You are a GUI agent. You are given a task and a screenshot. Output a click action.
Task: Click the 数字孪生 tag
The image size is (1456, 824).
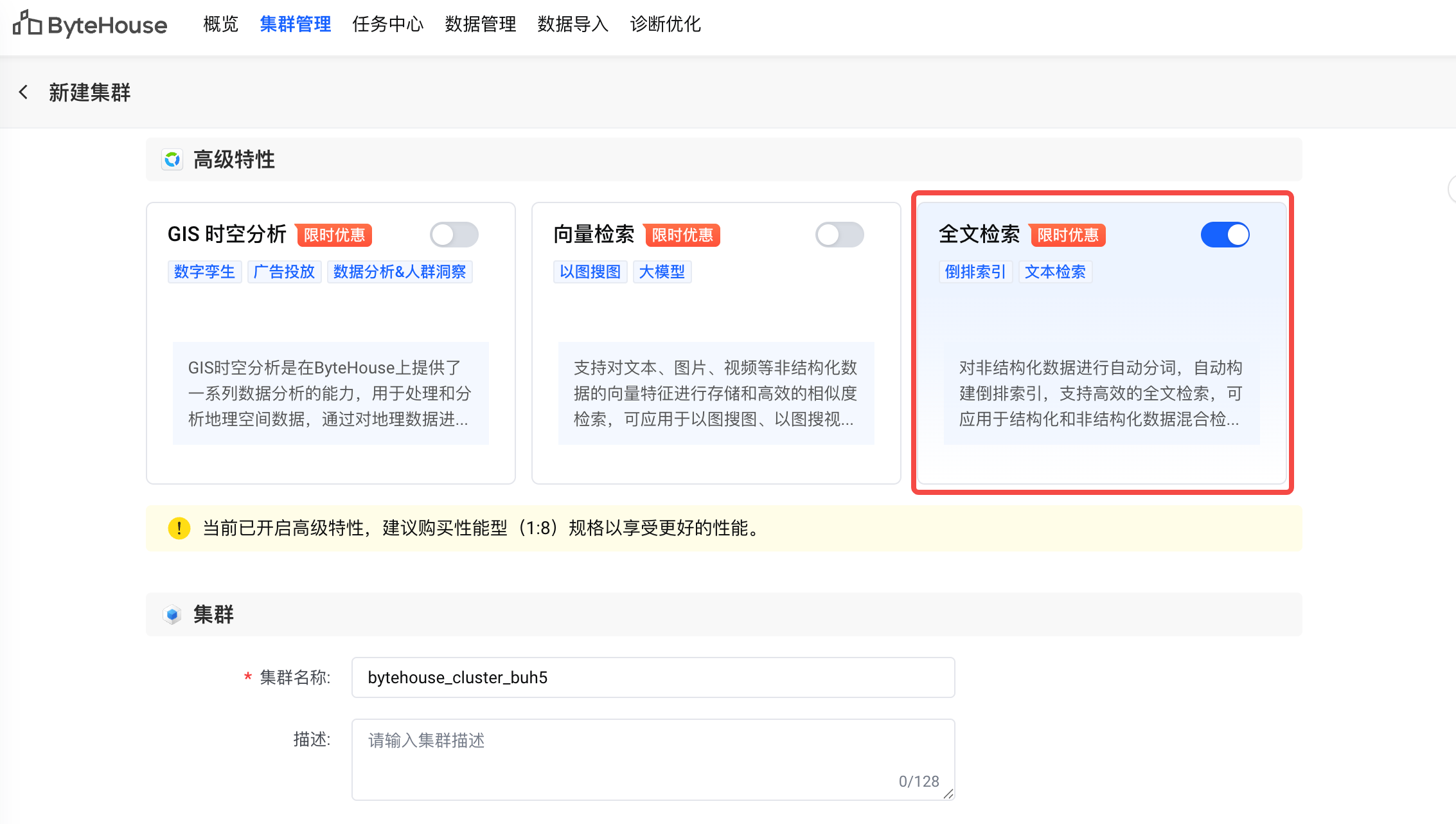click(x=204, y=272)
